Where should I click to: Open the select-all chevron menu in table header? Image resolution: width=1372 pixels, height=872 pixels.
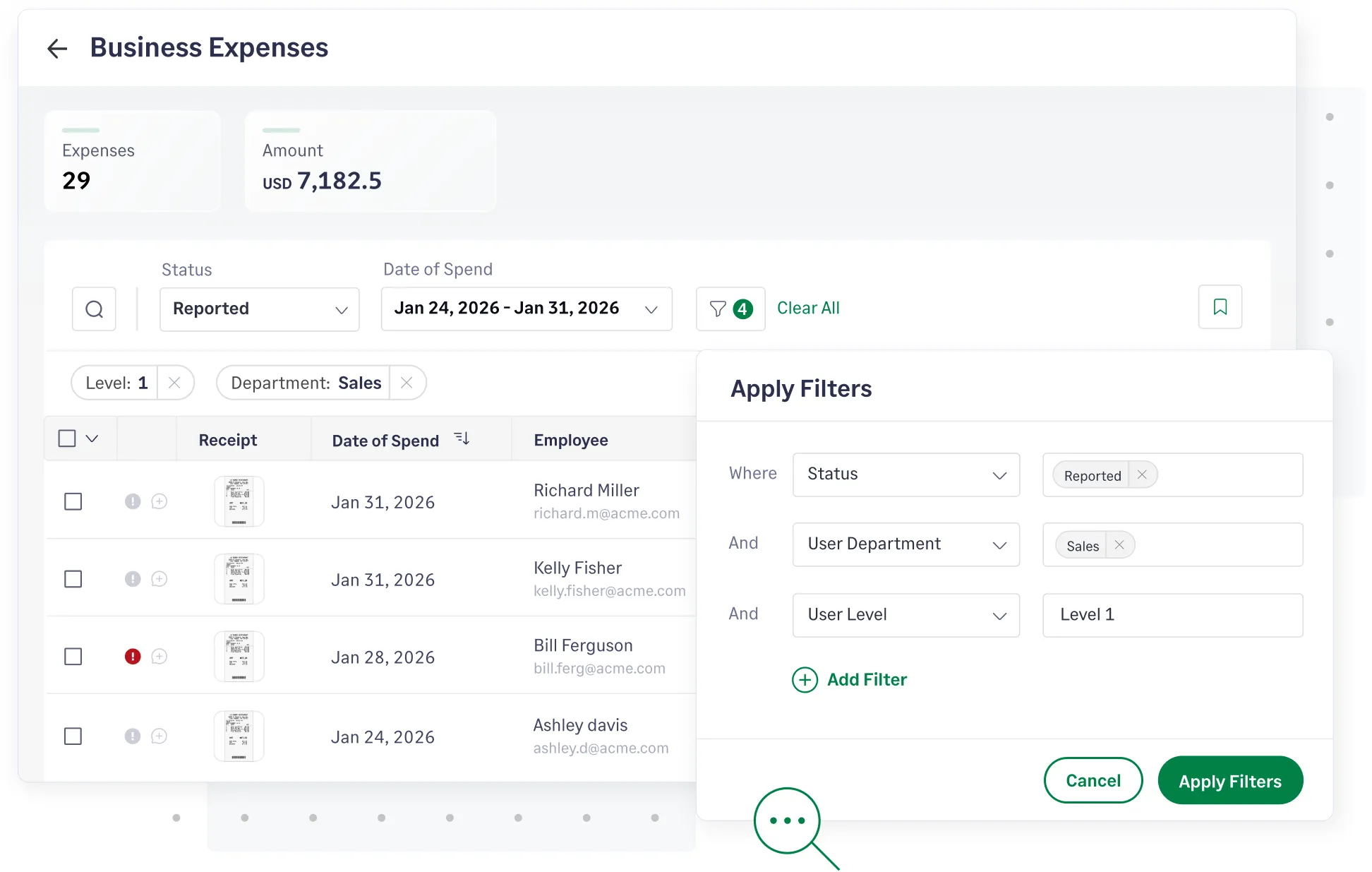point(92,438)
